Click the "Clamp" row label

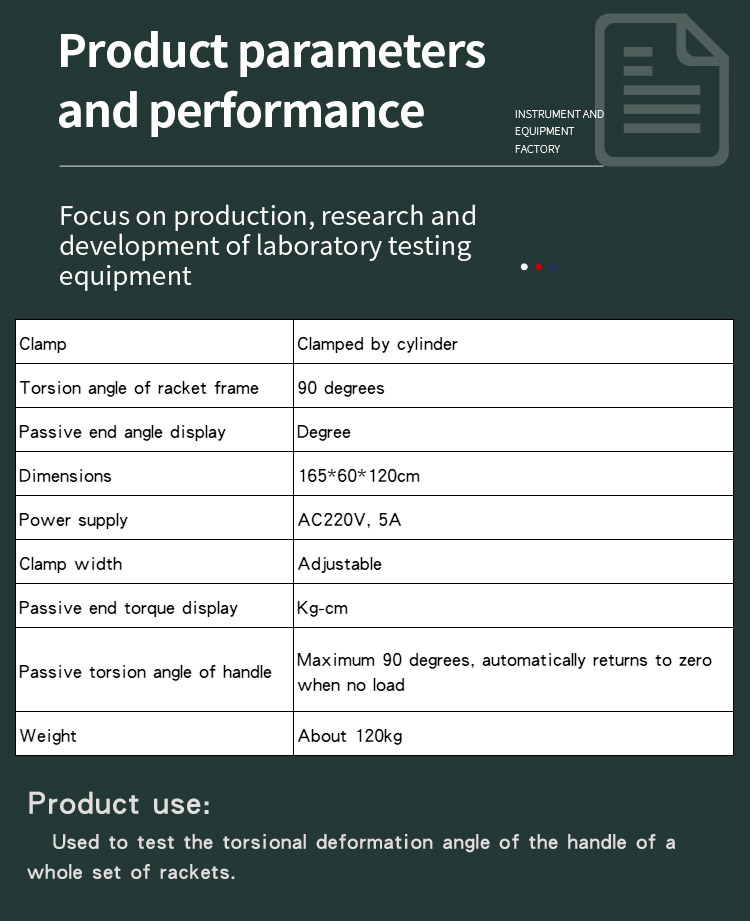[x=43, y=344]
